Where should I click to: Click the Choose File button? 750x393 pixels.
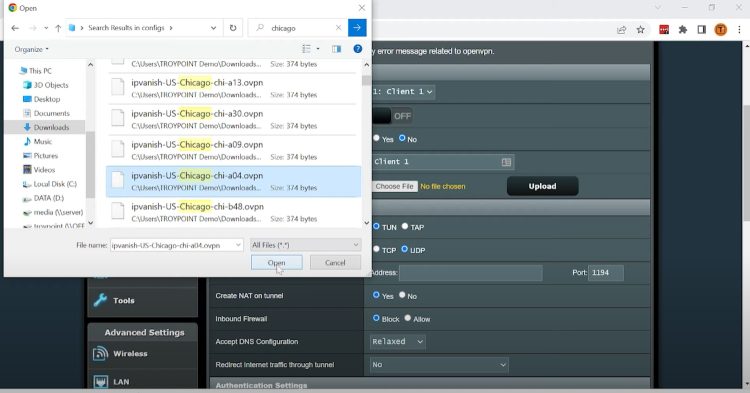point(395,186)
